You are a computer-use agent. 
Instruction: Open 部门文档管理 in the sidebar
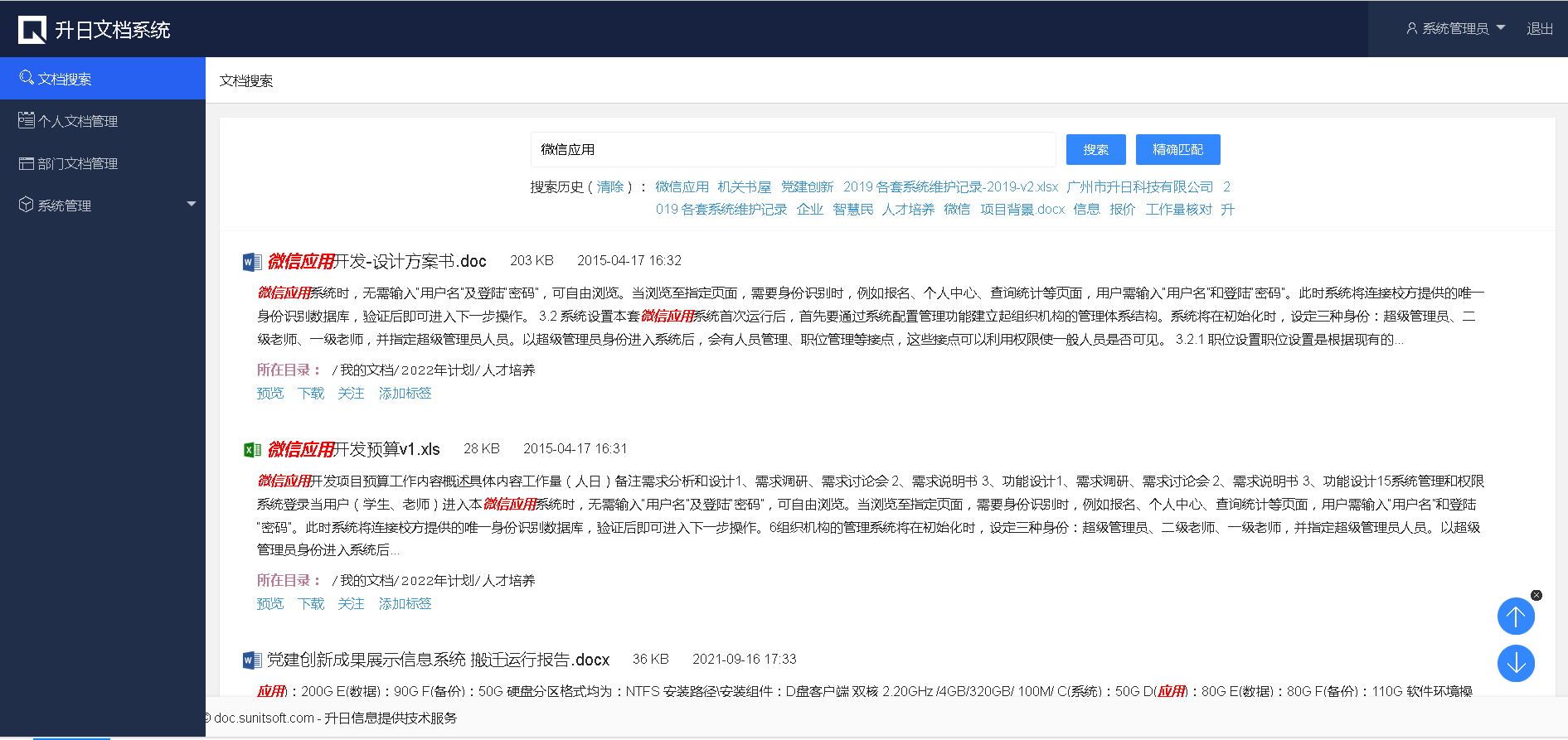coord(103,163)
